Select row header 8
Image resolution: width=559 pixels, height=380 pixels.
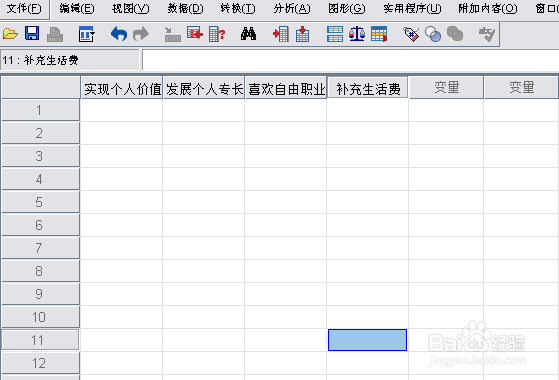coord(40,271)
